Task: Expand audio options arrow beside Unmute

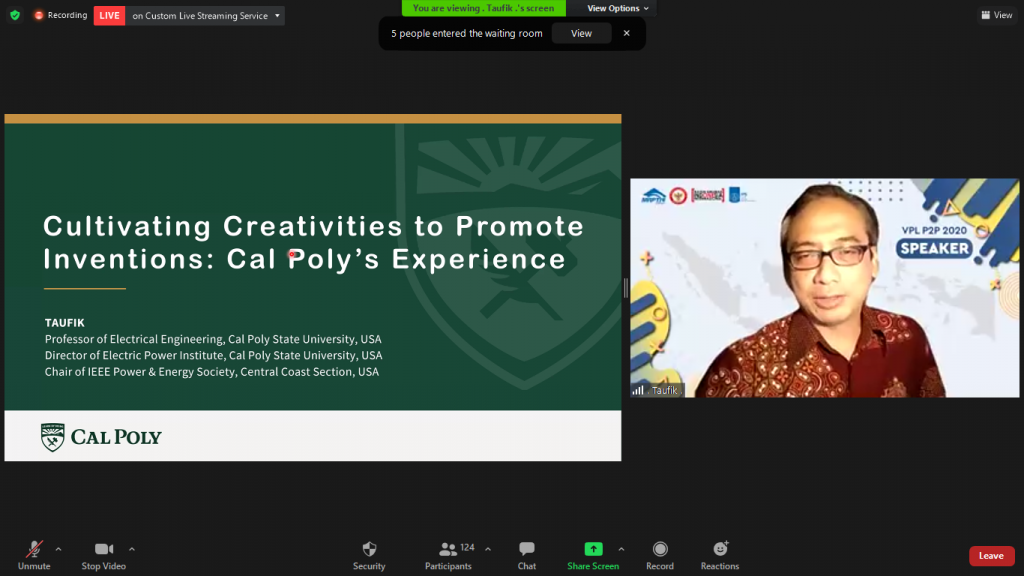Action: [x=58, y=548]
